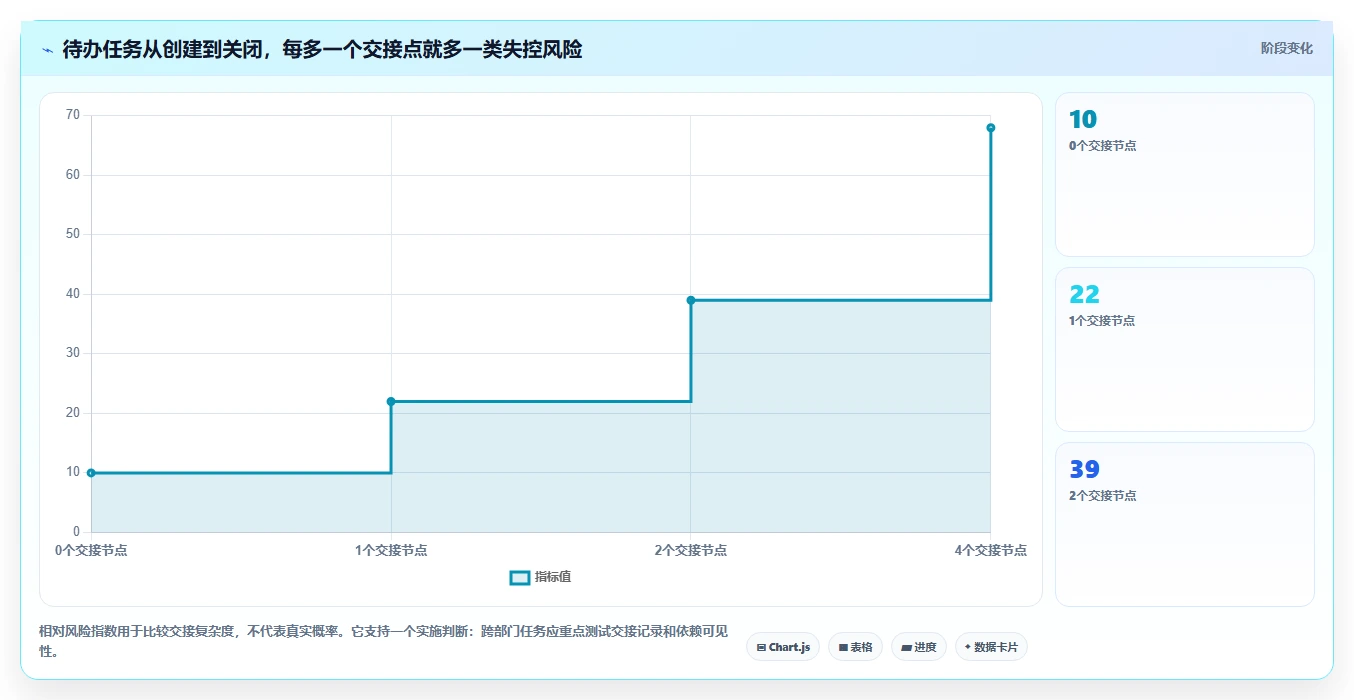Viewport: 1354px width, 700px height.
Task: Click the data point at 0个交接节点
Action: [x=91, y=473]
